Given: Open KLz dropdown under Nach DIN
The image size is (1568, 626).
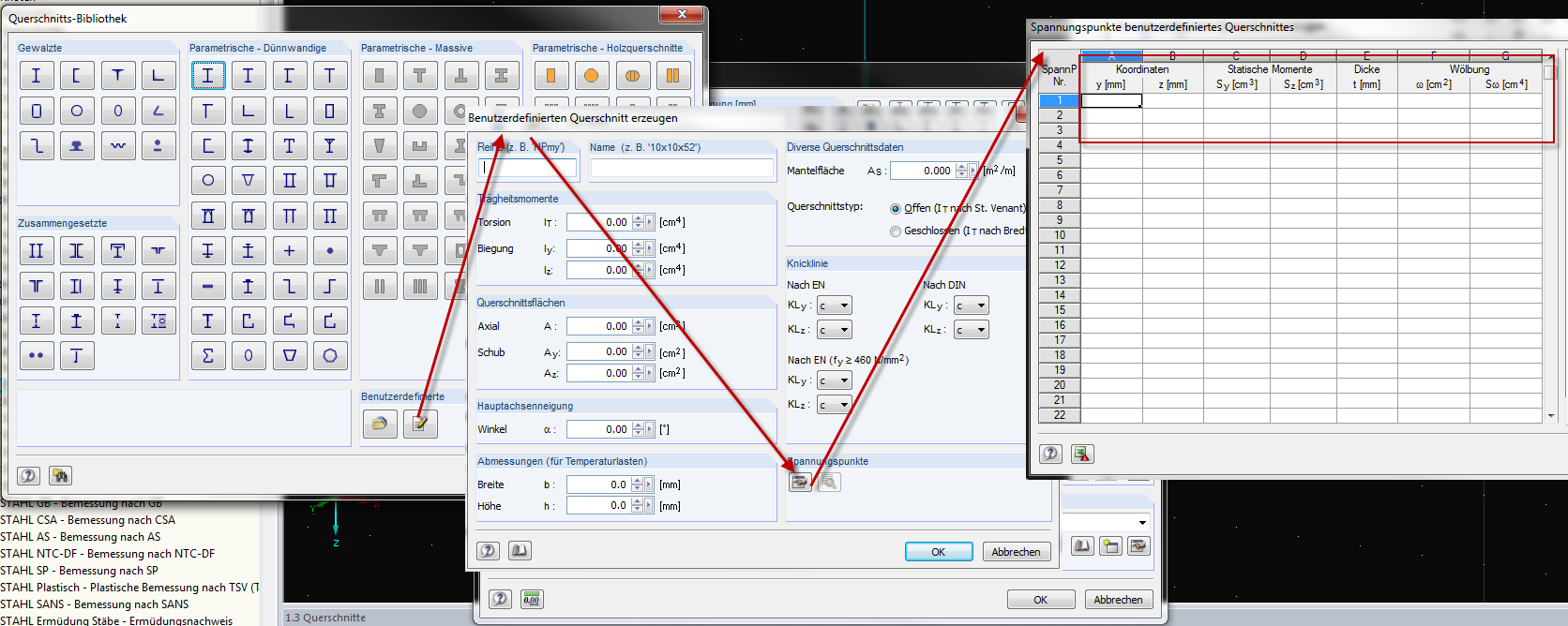Looking at the screenshot, I should click(x=971, y=330).
